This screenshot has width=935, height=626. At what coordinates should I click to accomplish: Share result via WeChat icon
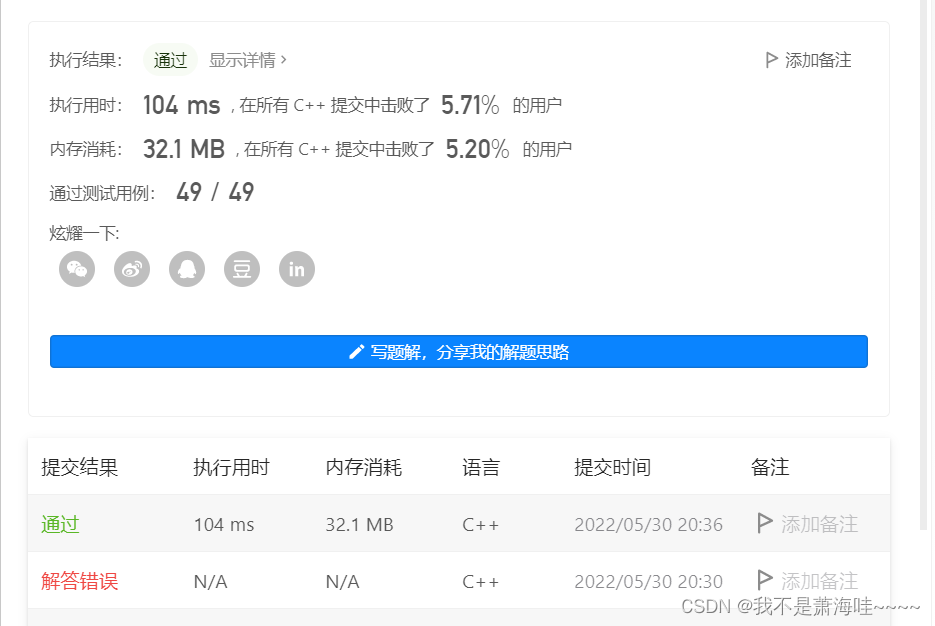click(x=77, y=269)
